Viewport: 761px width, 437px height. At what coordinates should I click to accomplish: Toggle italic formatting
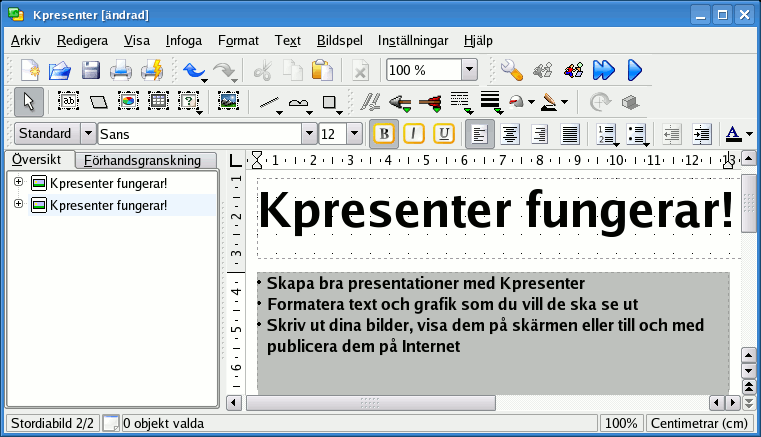click(x=413, y=134)
